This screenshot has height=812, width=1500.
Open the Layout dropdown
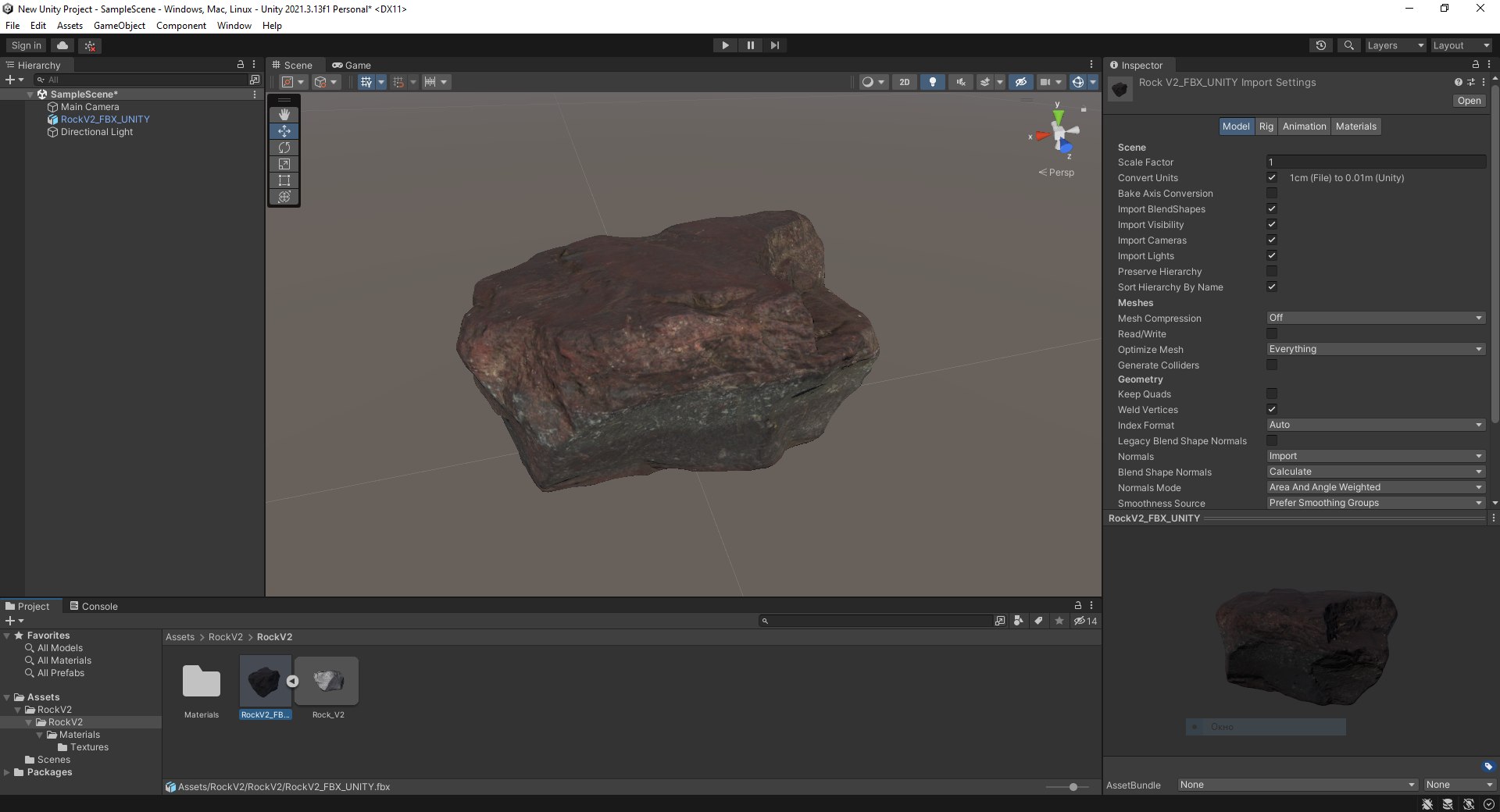1461,45
